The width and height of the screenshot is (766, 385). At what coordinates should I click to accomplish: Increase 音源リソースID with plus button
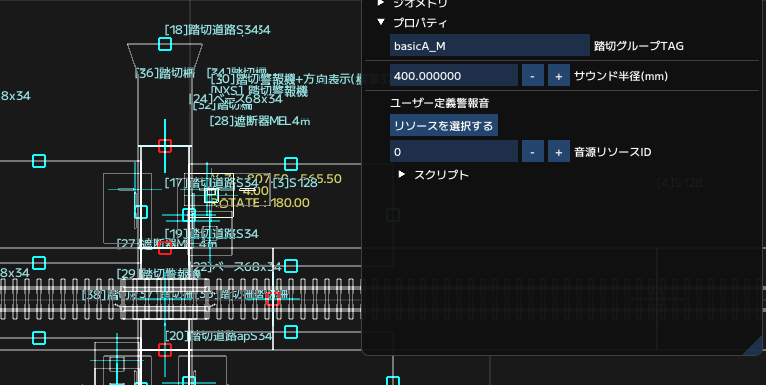(x=558, y=152)
